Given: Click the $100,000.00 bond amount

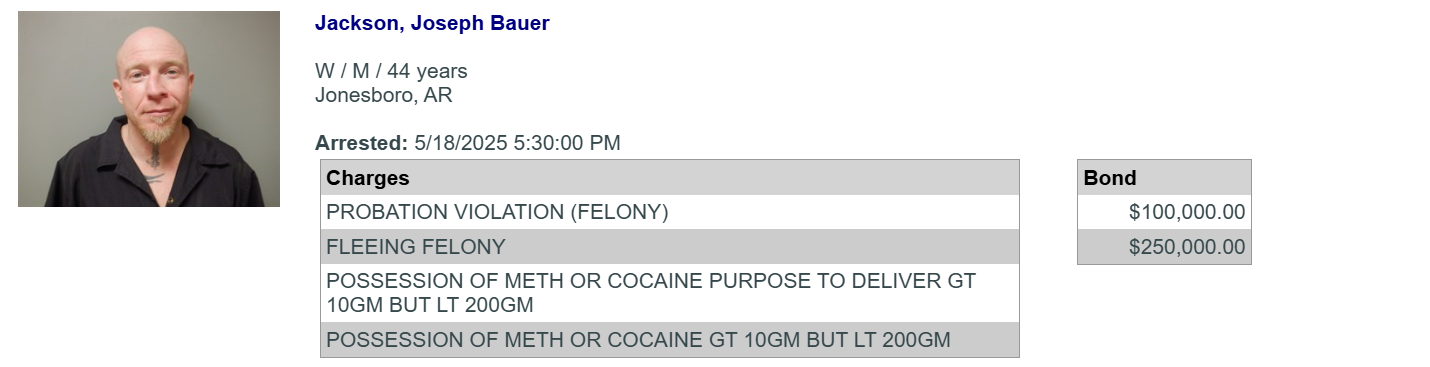Looking at the screenshot, I should 1187,212.
